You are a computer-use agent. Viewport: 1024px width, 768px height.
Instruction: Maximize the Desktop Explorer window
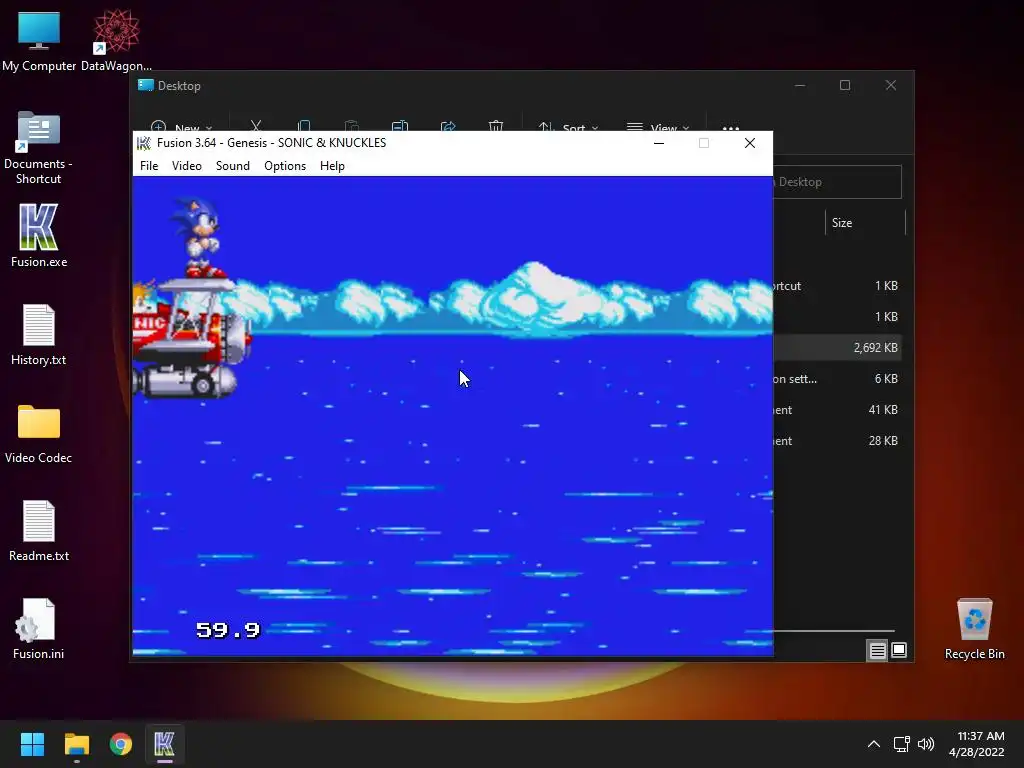(x=845, y=86)
